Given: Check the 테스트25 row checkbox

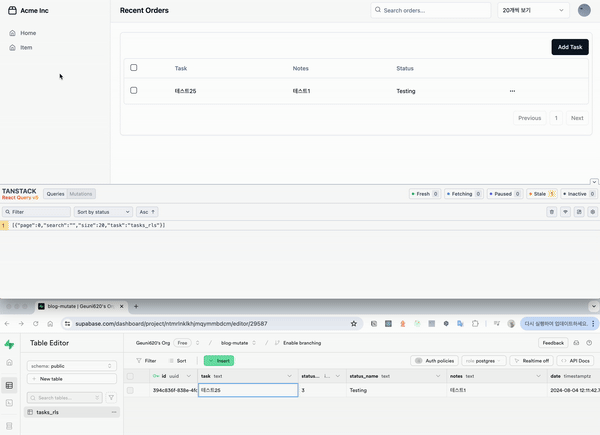Looking at the screenshot, I should (x=134, y=91).
